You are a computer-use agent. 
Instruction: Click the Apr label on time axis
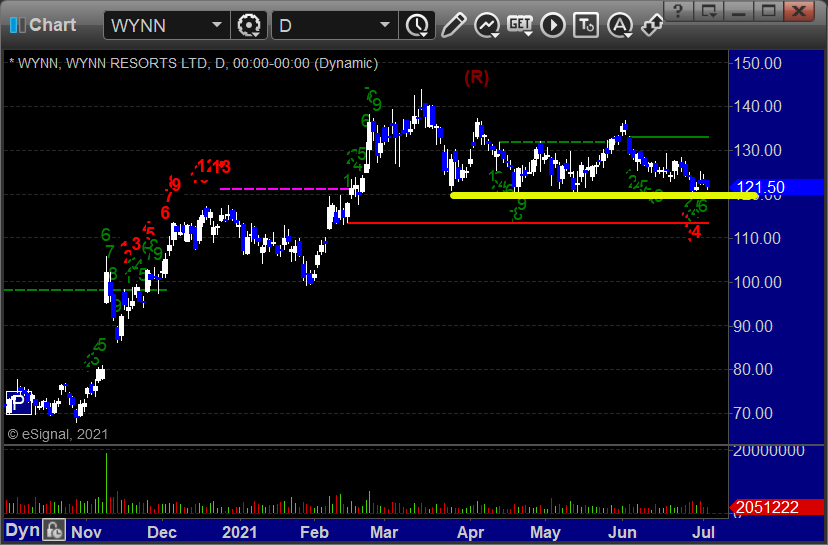(471, 532)
